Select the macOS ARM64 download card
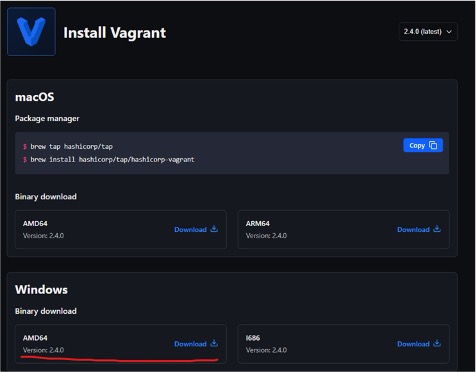This screenshot has width=476, height=372. (343, 229)
